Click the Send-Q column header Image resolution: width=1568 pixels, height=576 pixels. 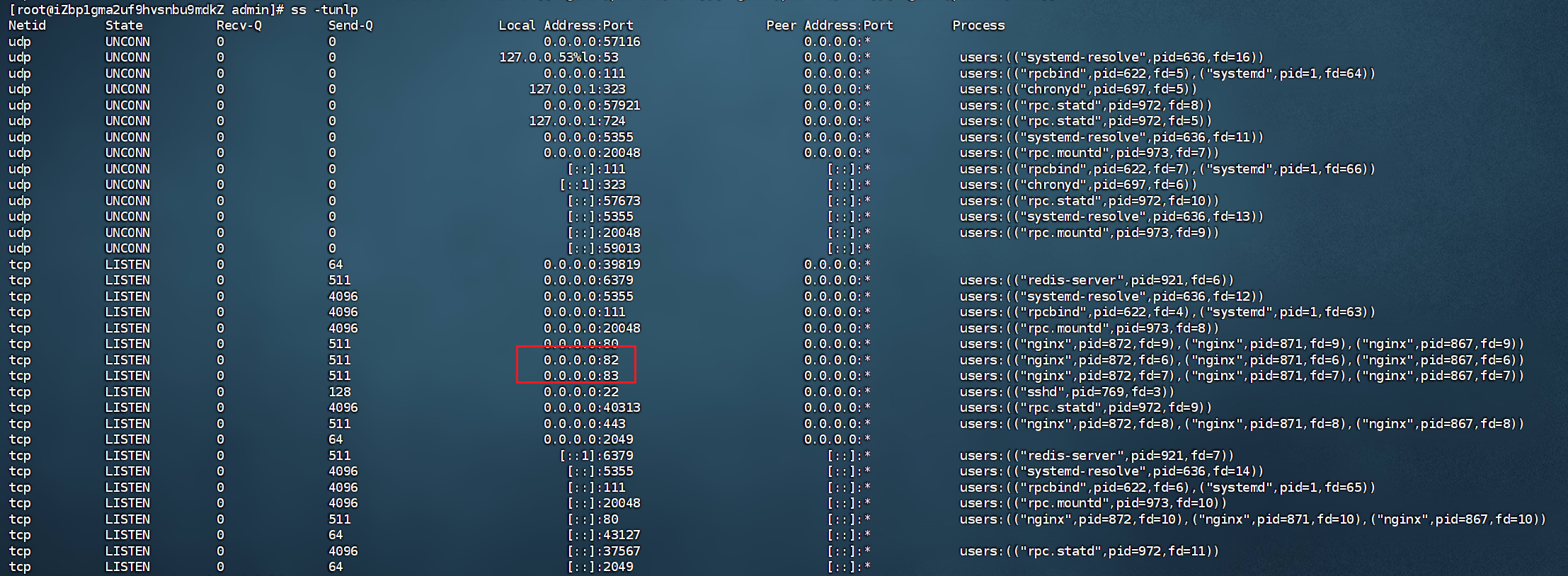[350, 25]
